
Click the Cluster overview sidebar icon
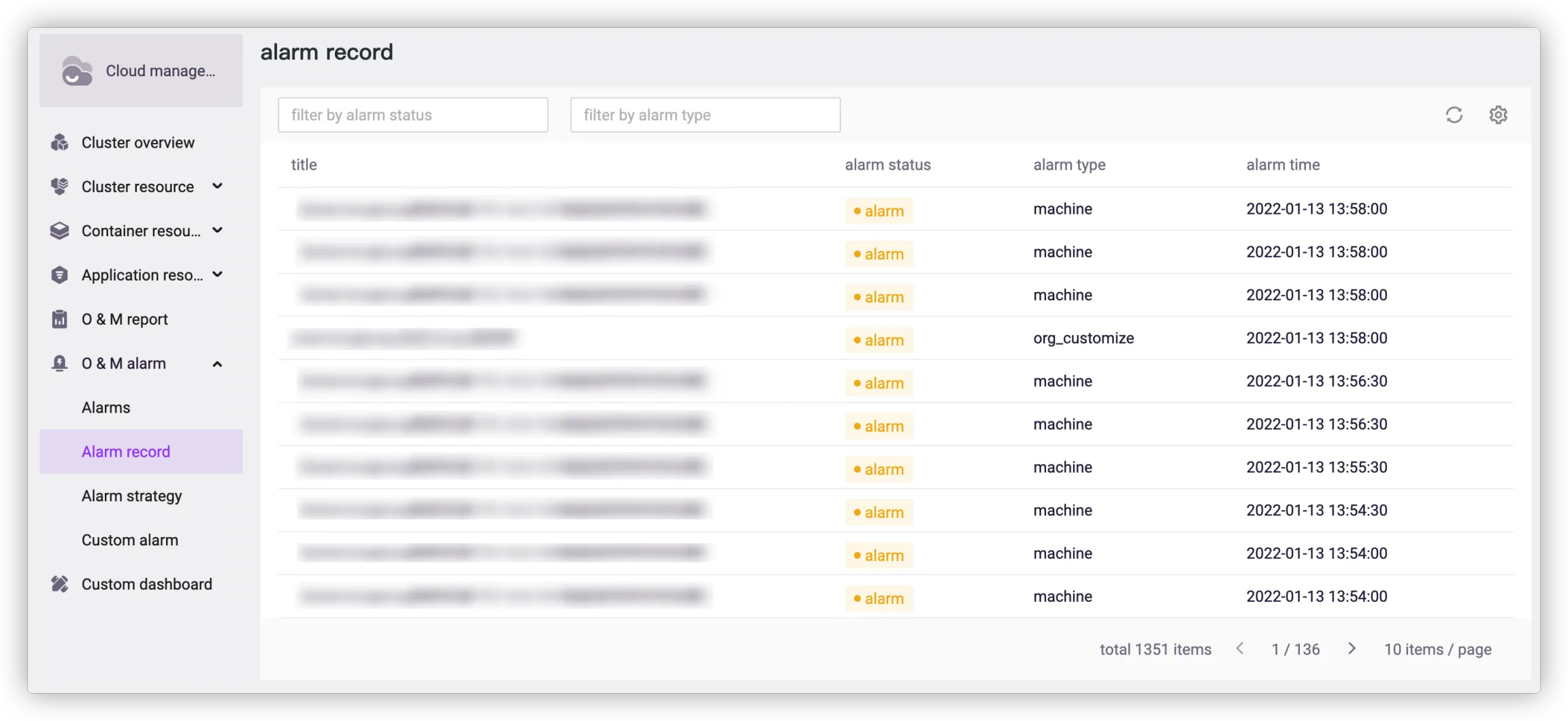[x=60, y=143]
